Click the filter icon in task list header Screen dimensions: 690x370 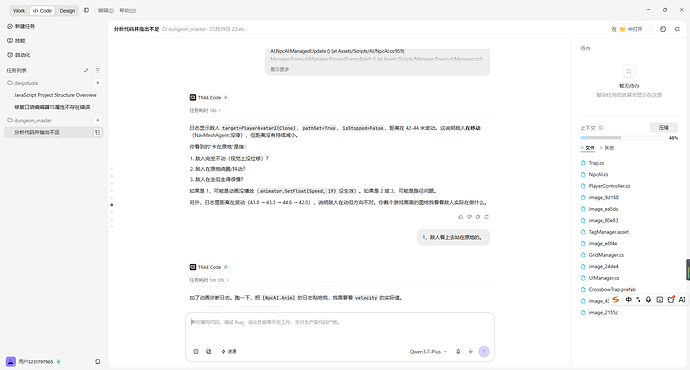pyautogui.click(x=98, y=70)
